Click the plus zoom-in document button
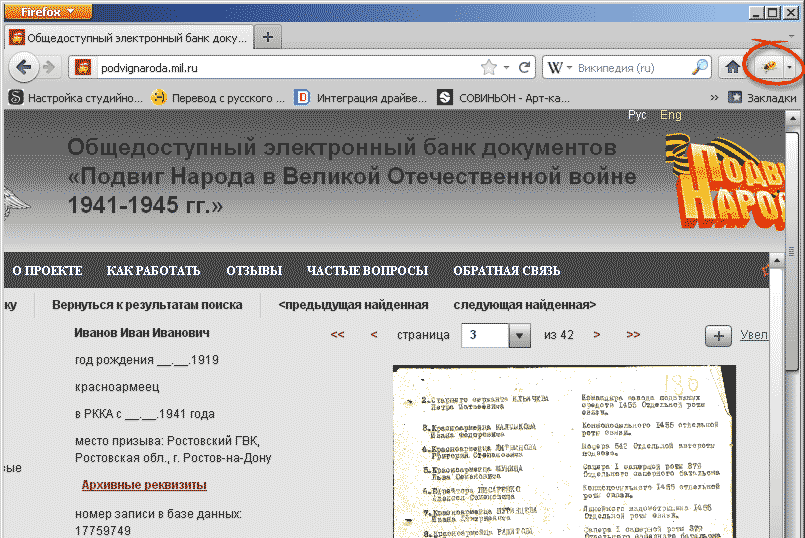The height and width of the screenshot is (538, 805). coord(719,335)
